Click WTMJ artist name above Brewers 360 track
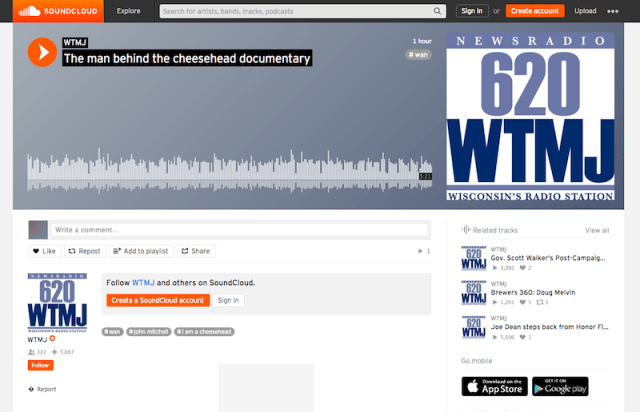The height and width of the screenshot is (412, 640). point(498,284)
